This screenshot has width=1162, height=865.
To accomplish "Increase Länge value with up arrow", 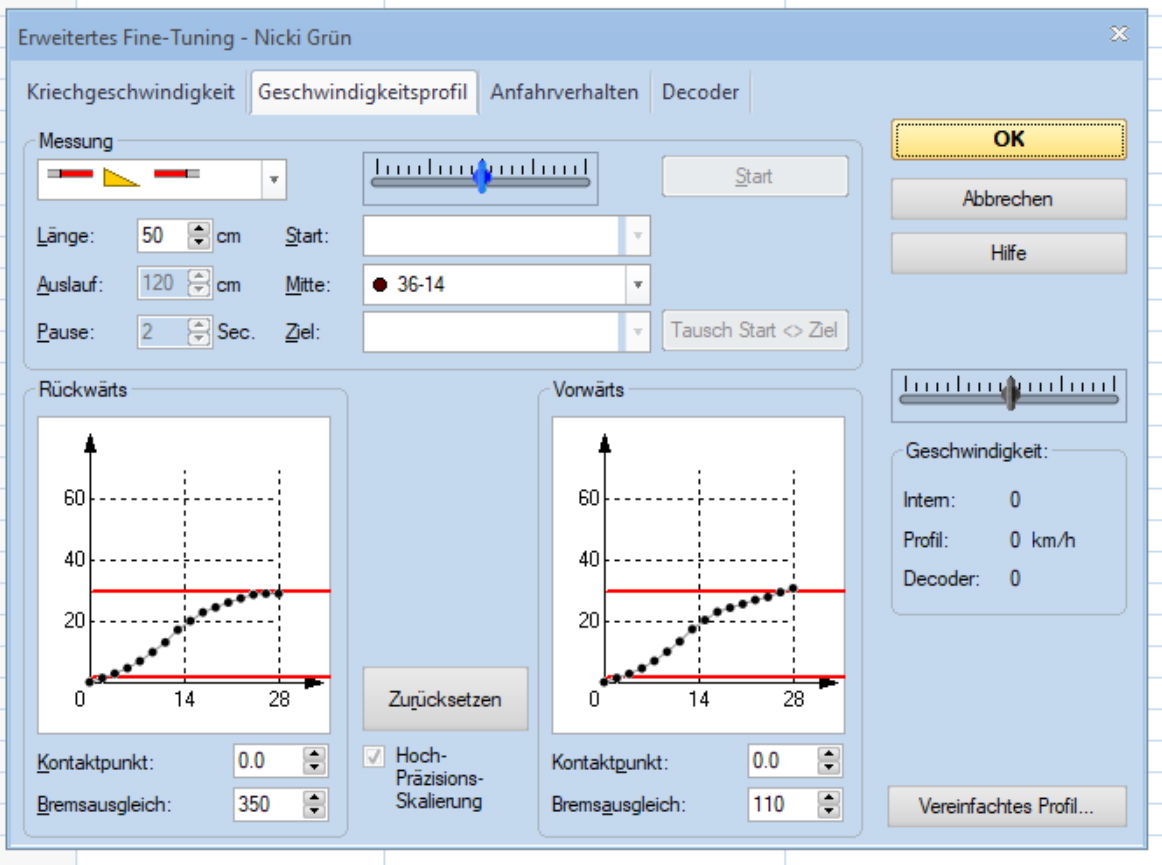I will click(198, 230).
